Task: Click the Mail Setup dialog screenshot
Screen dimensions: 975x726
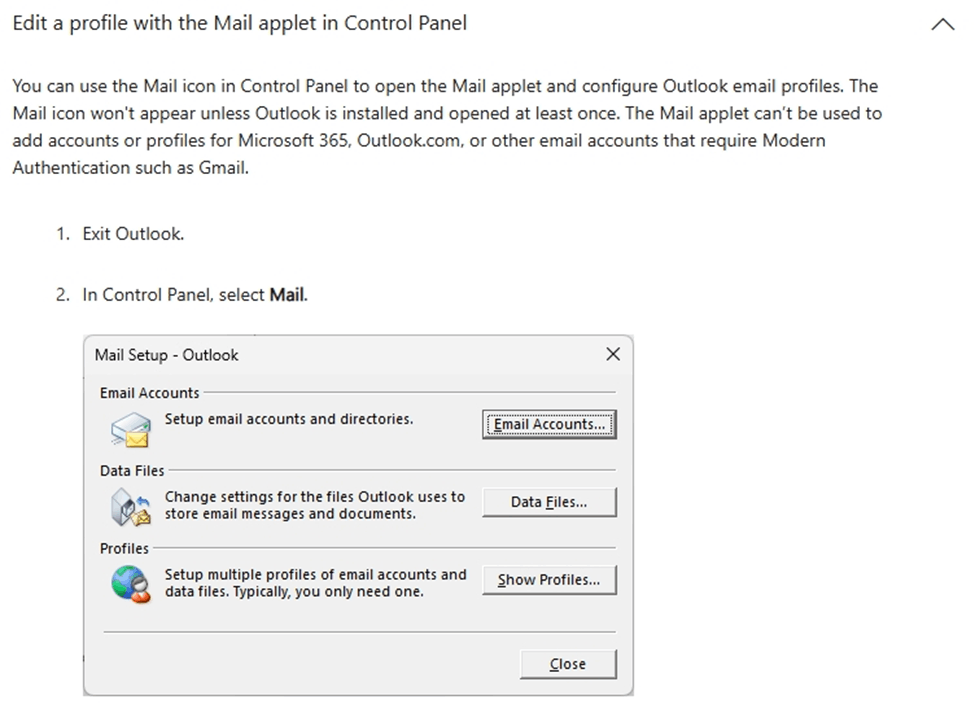Action: [358, 515]
